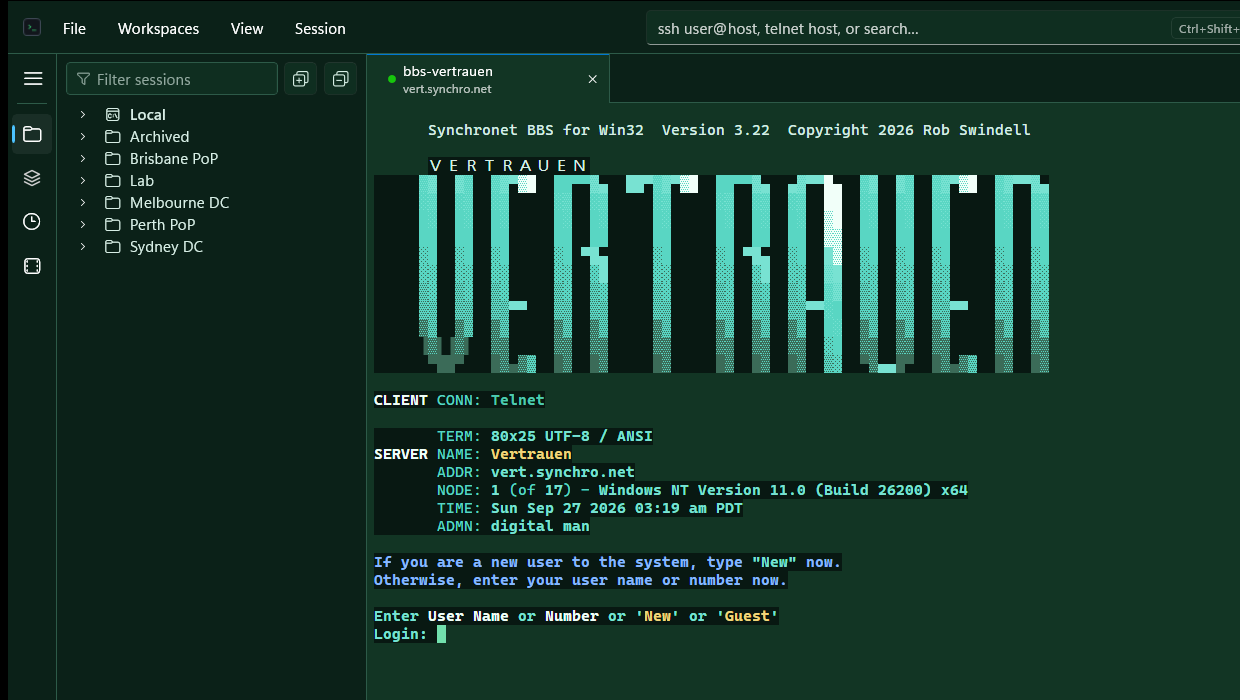Open the stacked layers sidebar icon
Image resolution: width=1240 pixels, height=700 pixels.
tap(32, 178)
